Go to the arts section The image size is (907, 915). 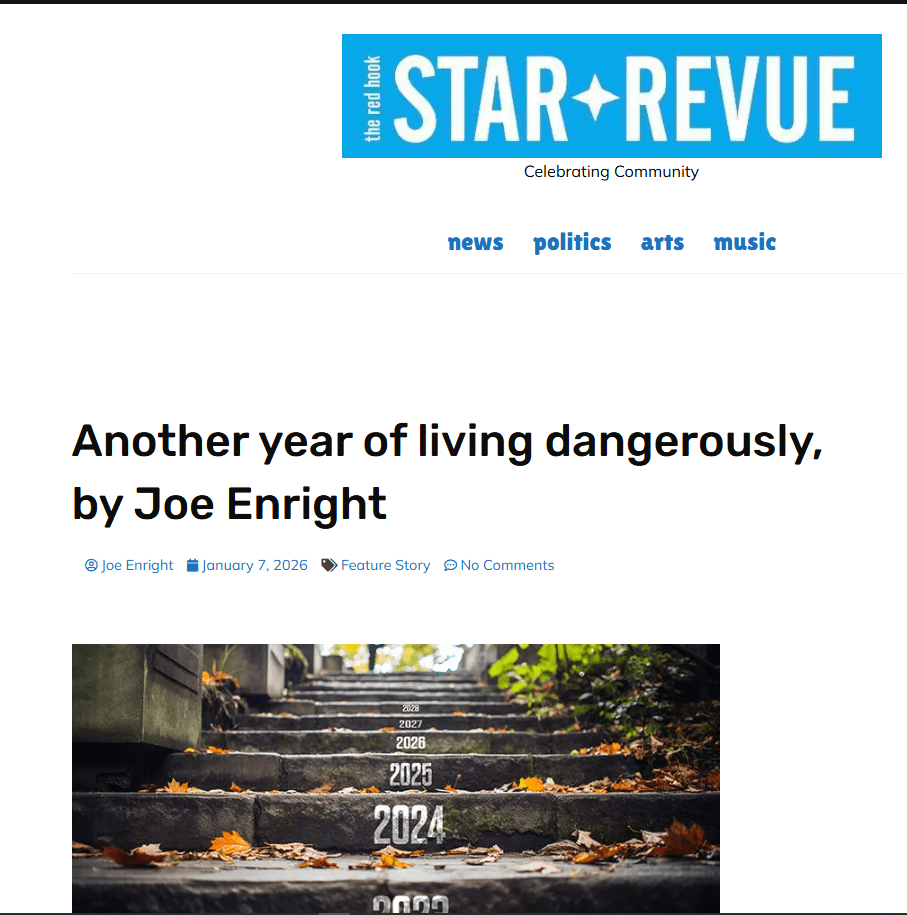pos(662,242)
